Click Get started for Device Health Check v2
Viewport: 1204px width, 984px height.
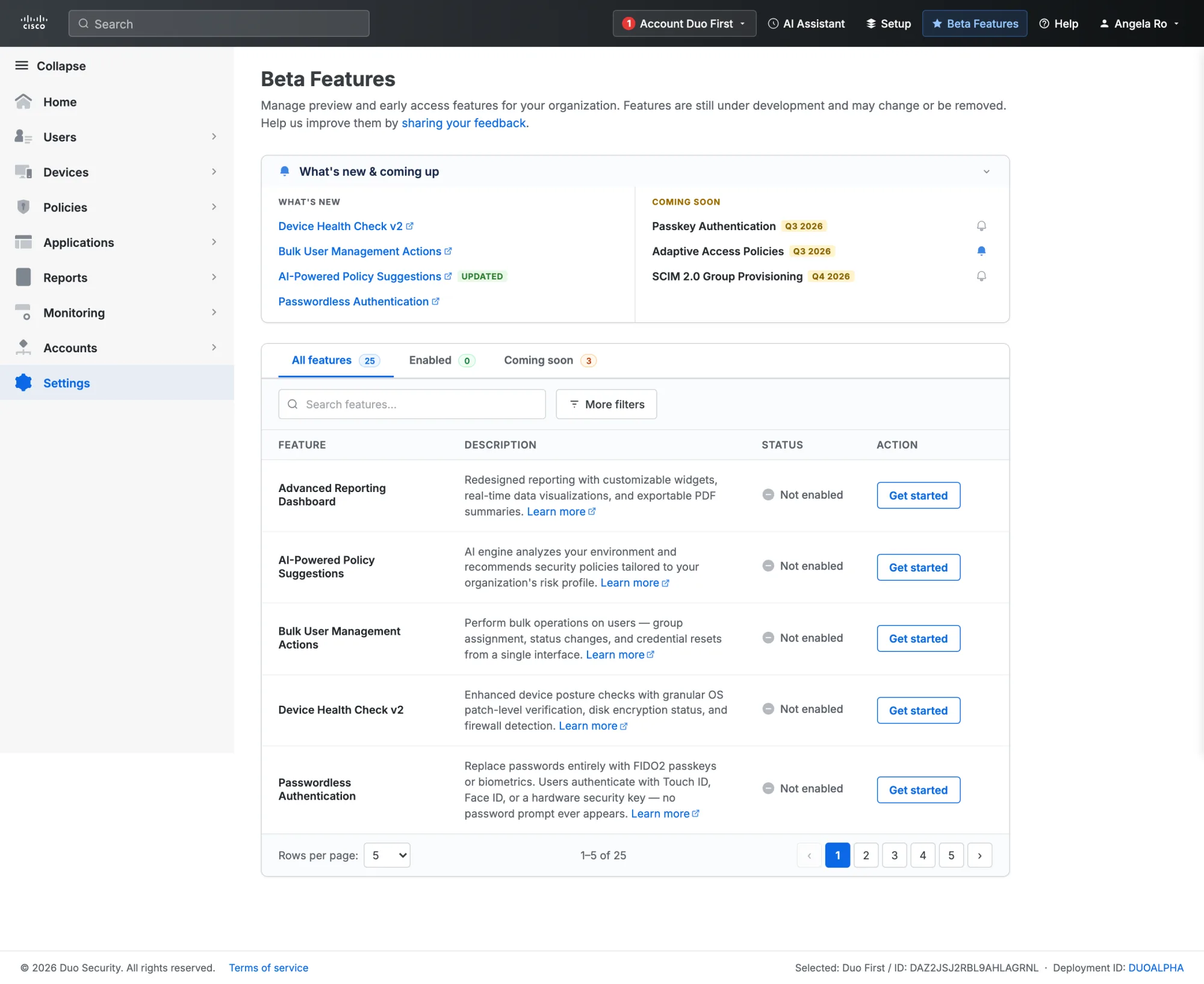[919, 710]
